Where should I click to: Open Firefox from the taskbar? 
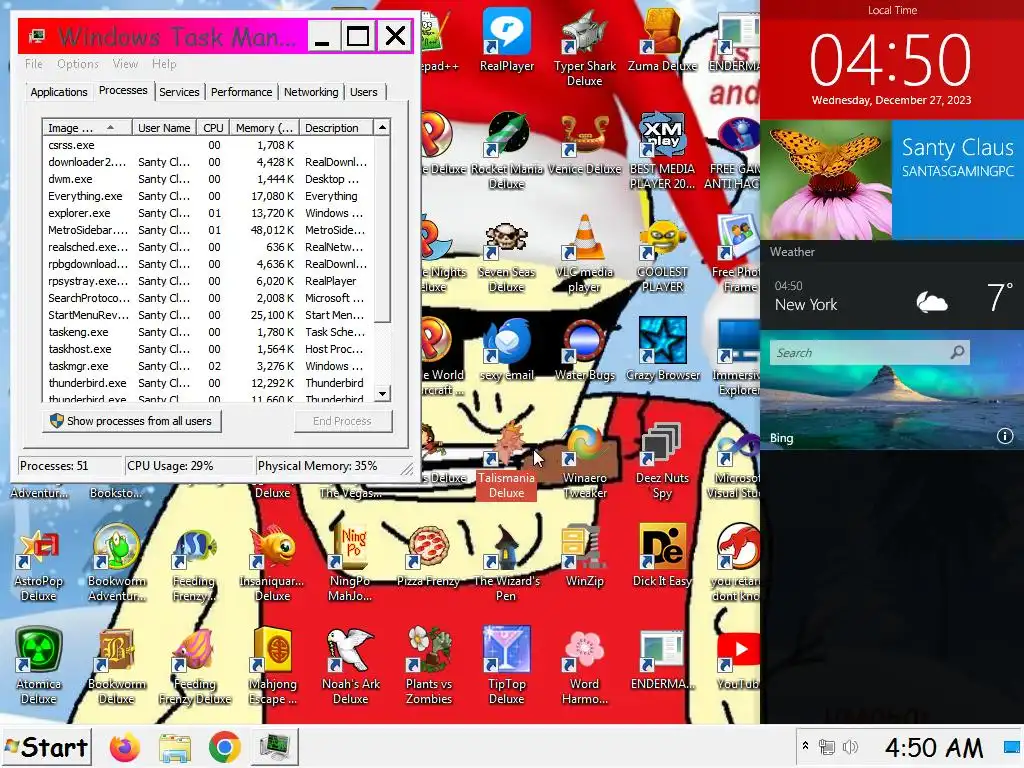coord(125,747)
